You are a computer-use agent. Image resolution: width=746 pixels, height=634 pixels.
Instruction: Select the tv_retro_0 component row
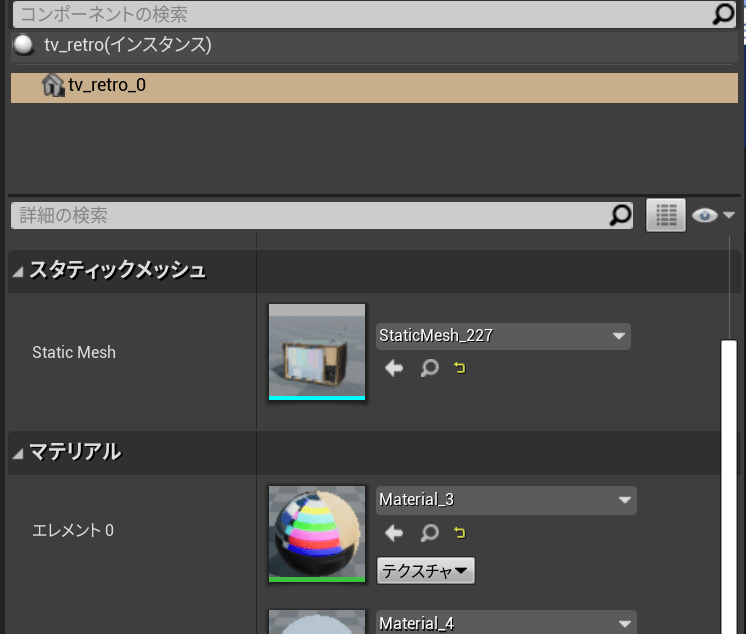pos(374,88)
